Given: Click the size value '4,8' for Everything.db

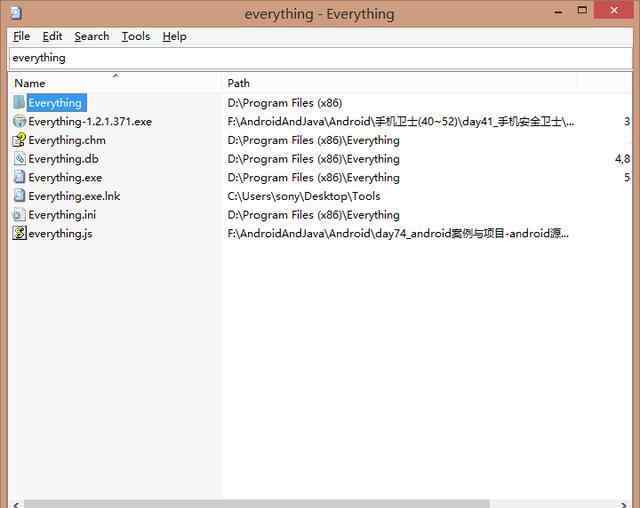Looking at the screenshot, I should [x=622, y=159].
